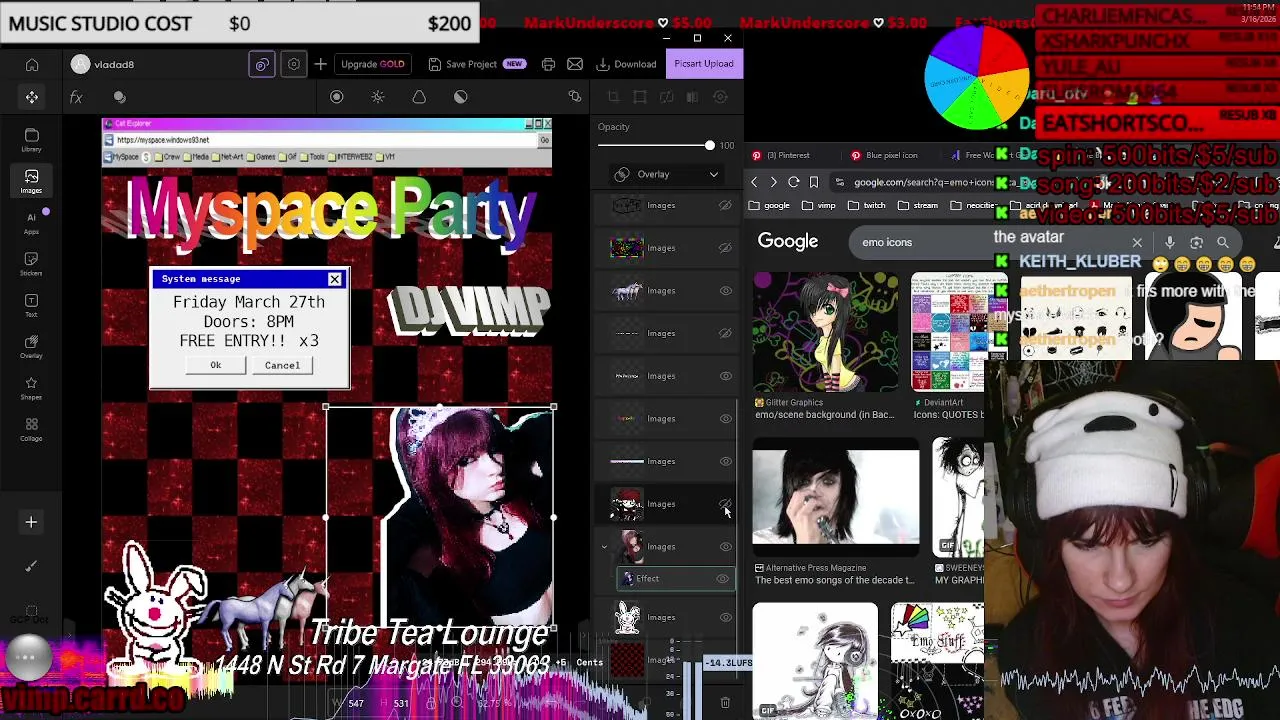
Task: Click the color wheel overlay
Action: coord(976,78)
